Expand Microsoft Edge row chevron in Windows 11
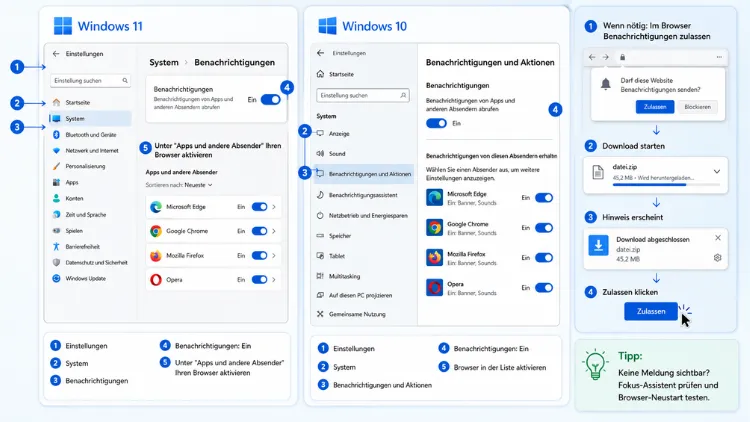Viewport: 750px width, 422px height. 274,207
